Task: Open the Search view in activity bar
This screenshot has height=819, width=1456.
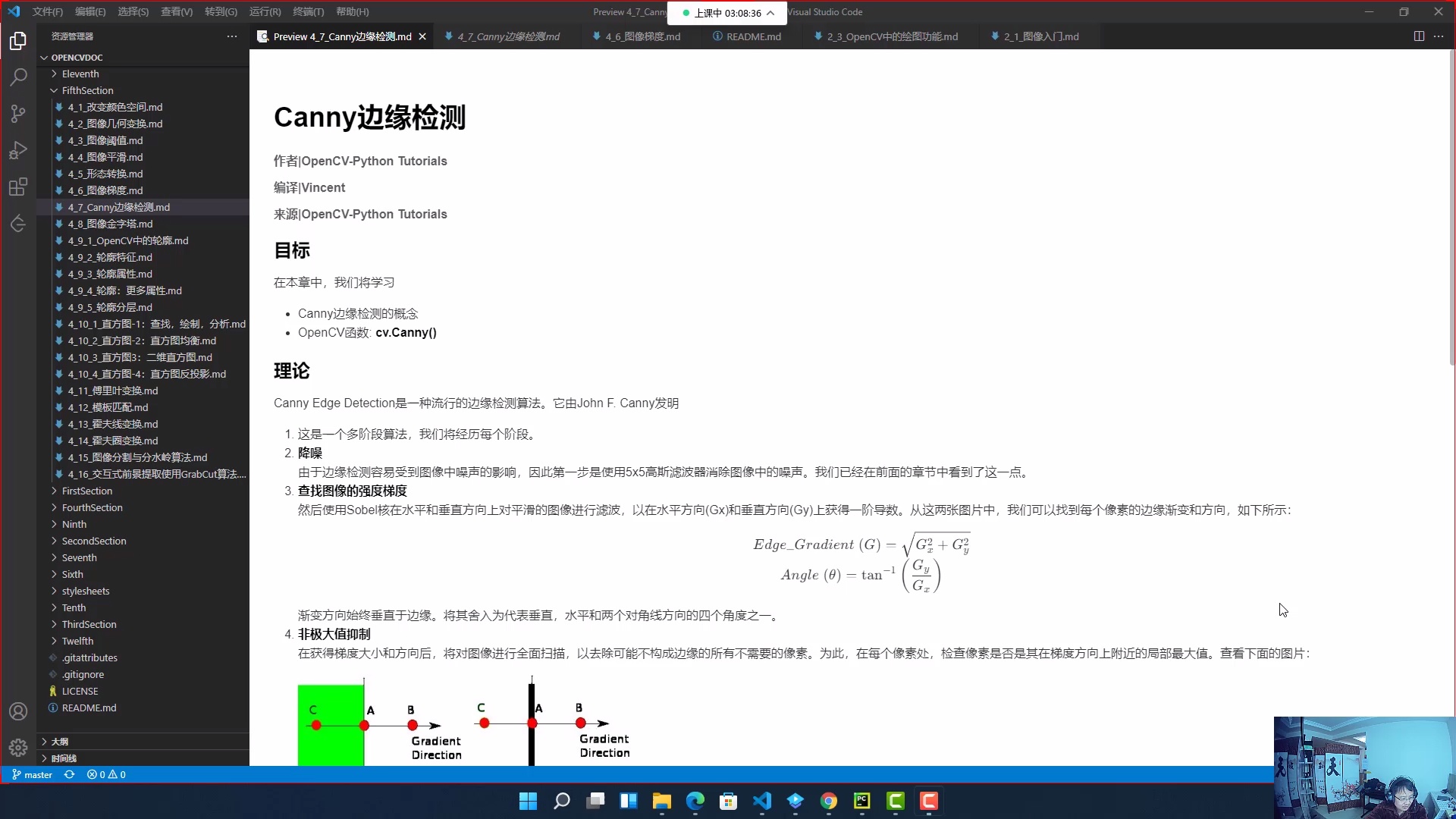Action: [18, 77]
